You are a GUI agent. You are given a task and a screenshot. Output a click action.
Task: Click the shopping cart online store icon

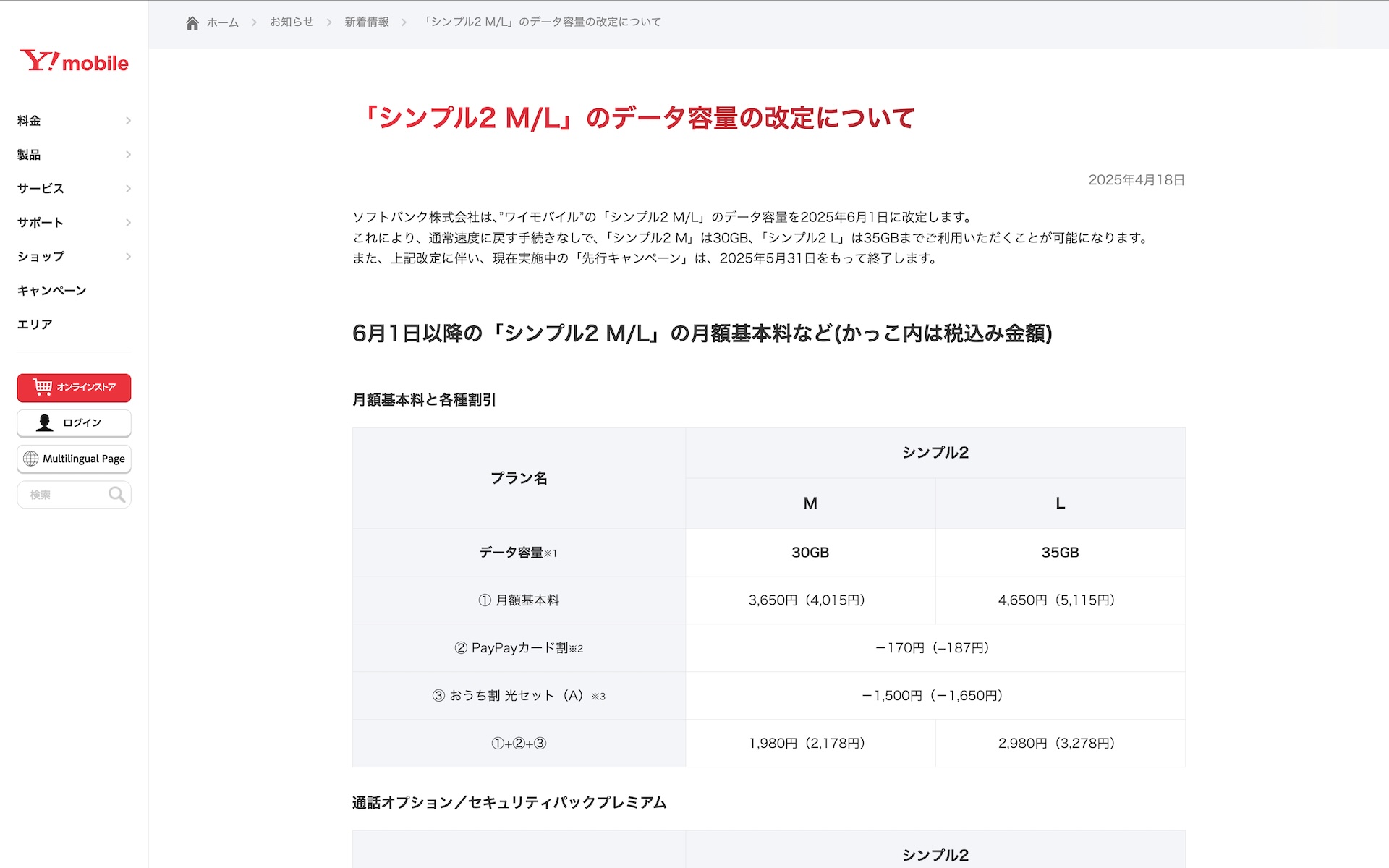[43, 387]
